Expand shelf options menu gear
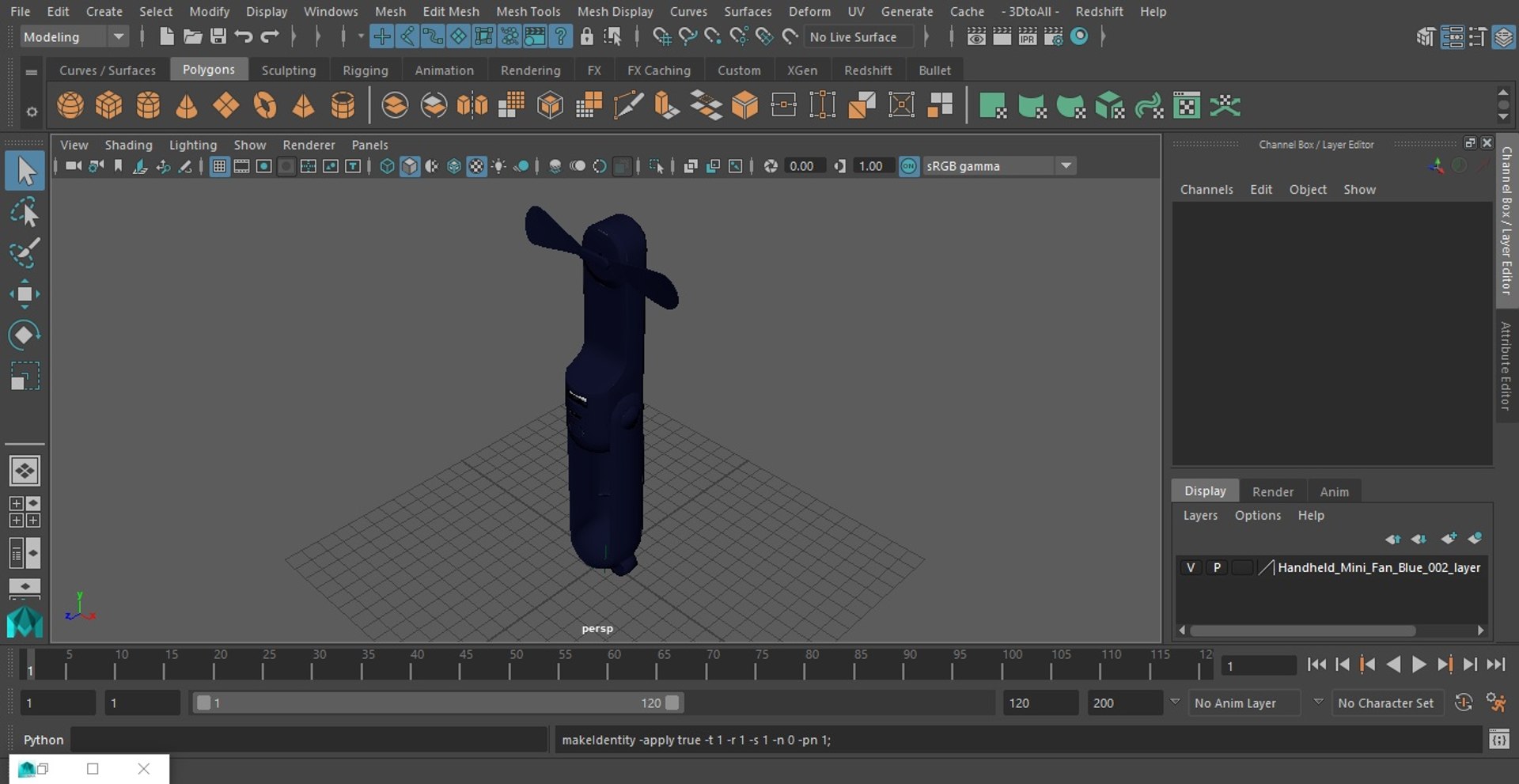 [x=32, y=112]
